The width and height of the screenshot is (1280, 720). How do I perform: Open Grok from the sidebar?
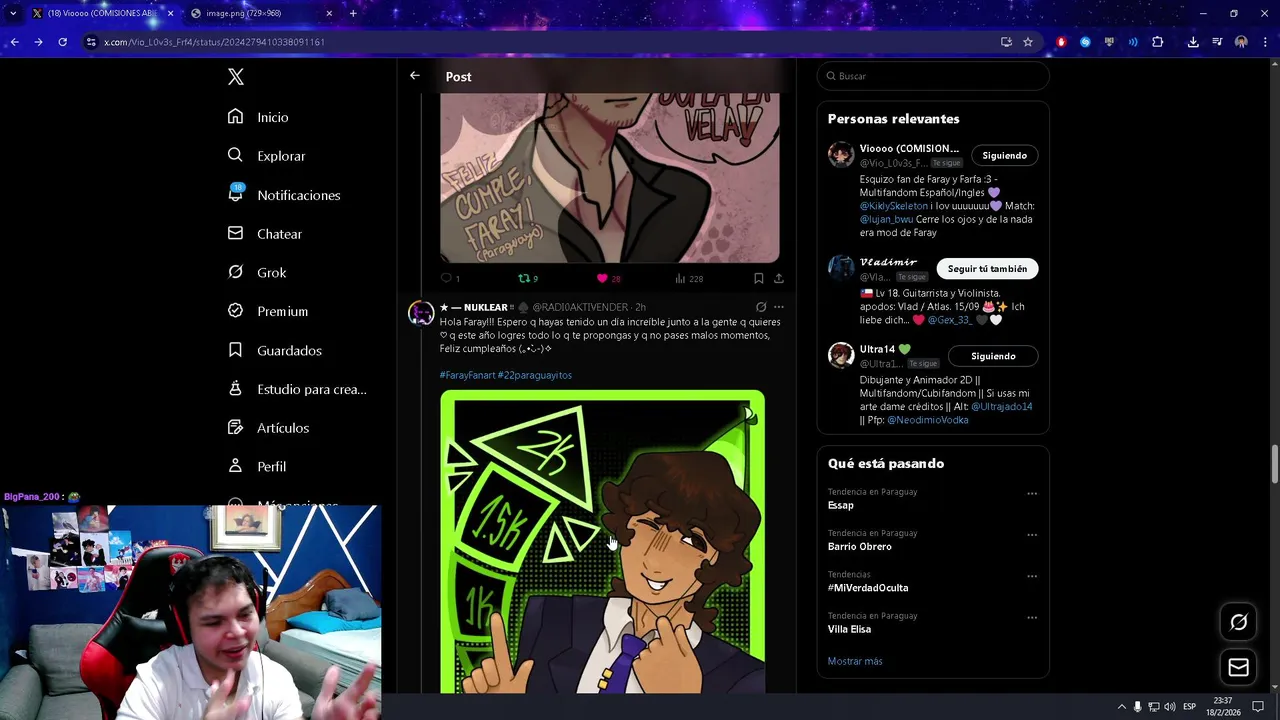[x=257, y=272]
